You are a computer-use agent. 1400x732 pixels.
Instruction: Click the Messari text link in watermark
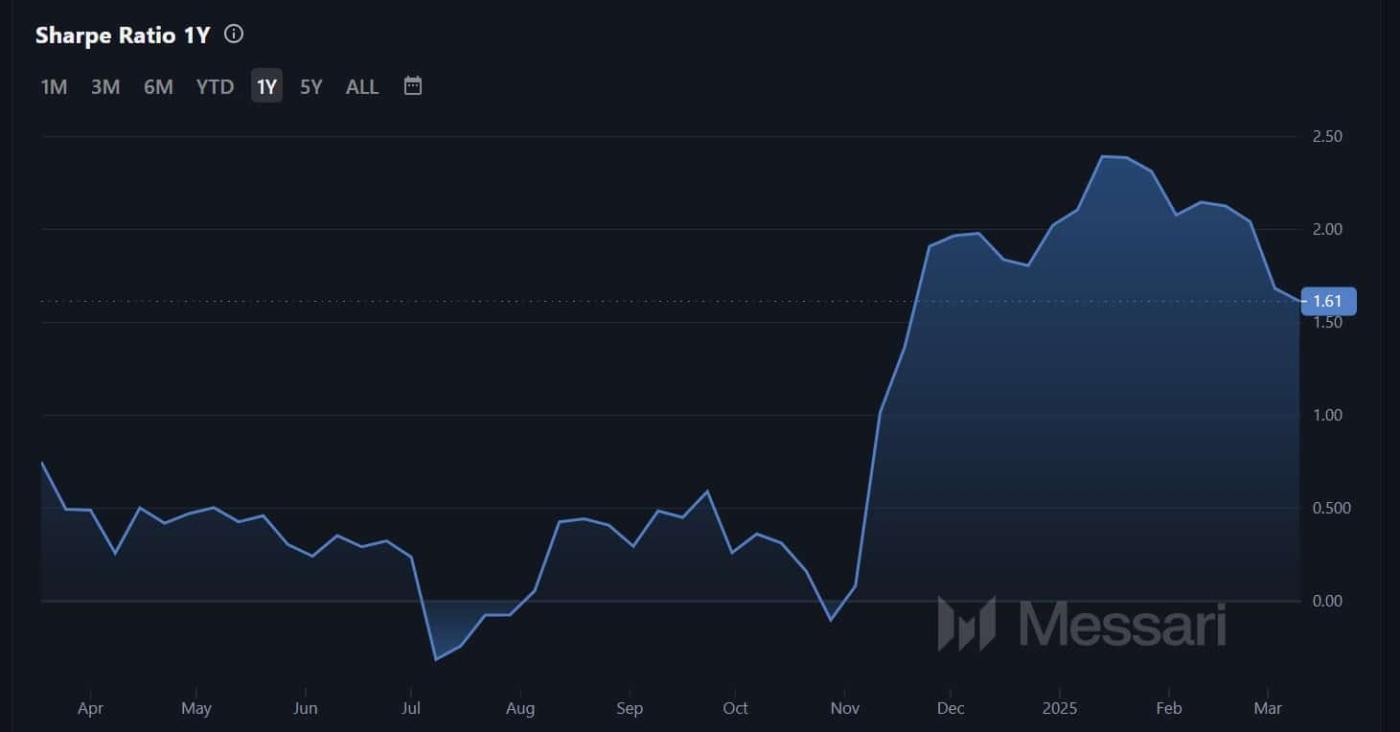1120,626
